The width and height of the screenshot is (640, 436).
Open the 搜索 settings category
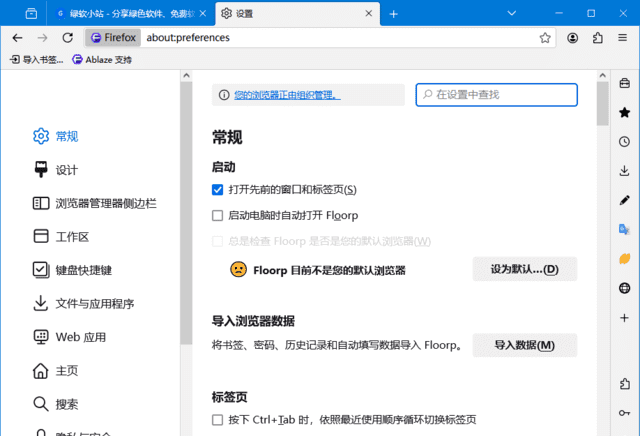(56, 404)
